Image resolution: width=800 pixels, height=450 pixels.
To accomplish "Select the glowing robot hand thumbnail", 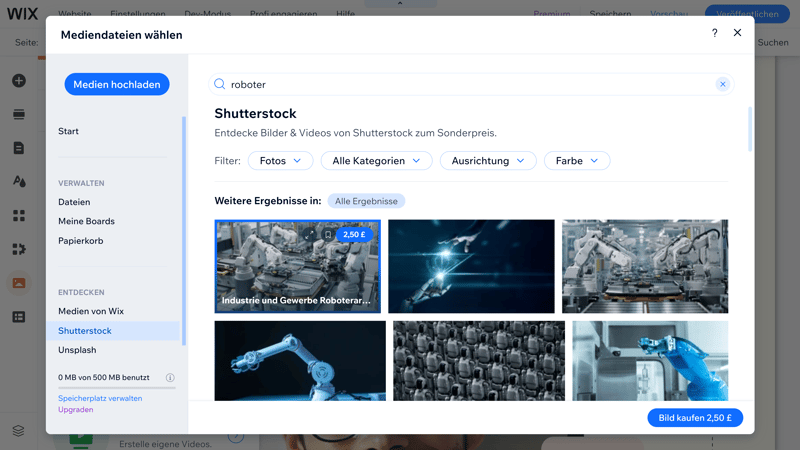I will point(471,266).
